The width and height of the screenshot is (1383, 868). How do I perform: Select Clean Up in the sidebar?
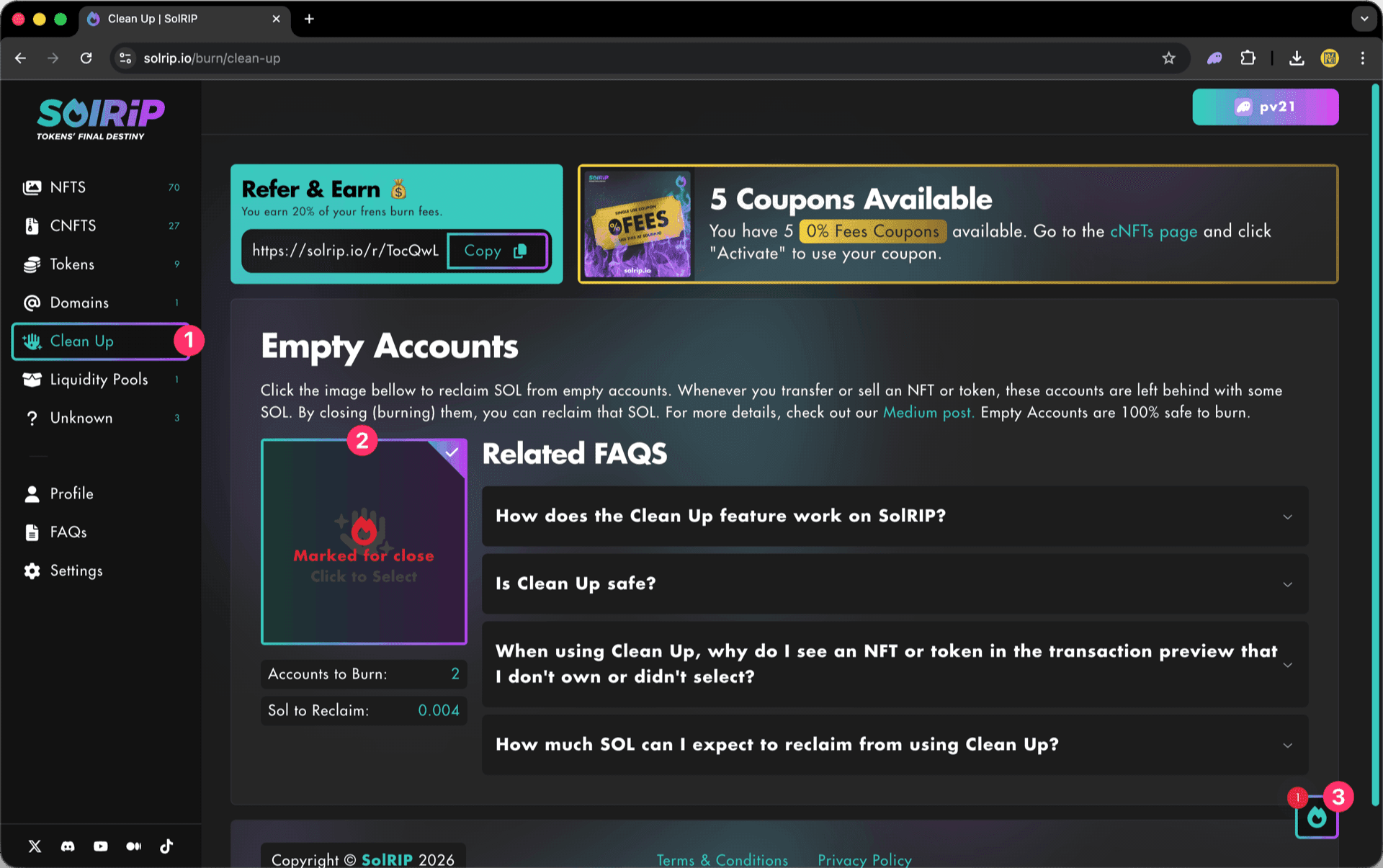click(101, 341)
